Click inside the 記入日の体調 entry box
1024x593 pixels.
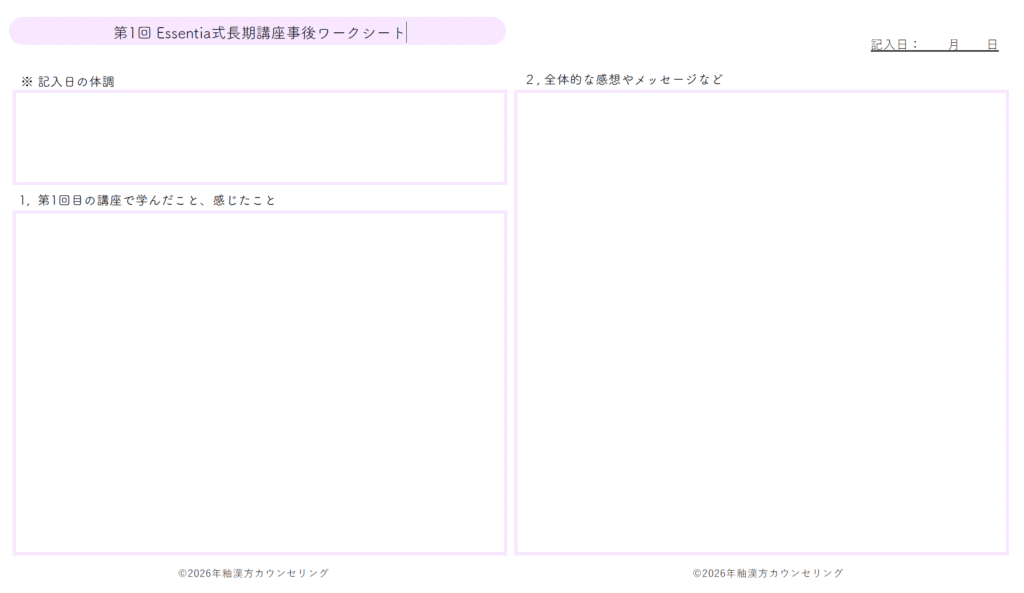click(259, 137)
